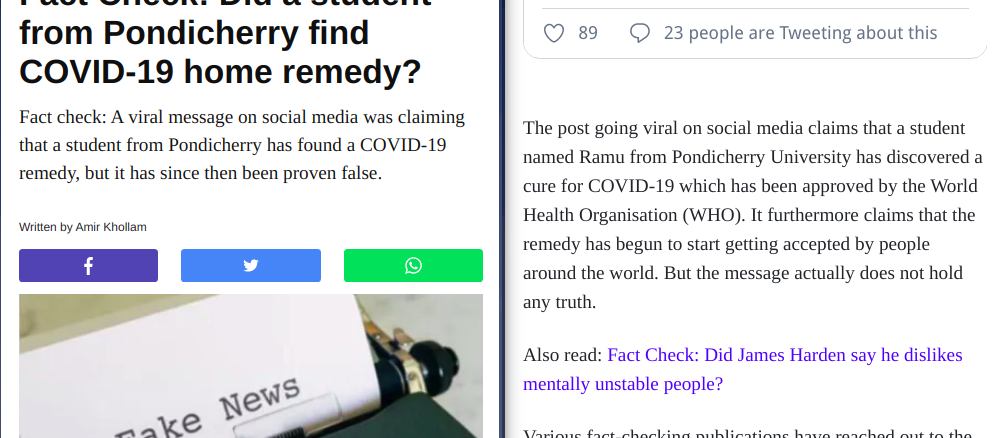Open the James Harden fact check link

click(743, 370)
